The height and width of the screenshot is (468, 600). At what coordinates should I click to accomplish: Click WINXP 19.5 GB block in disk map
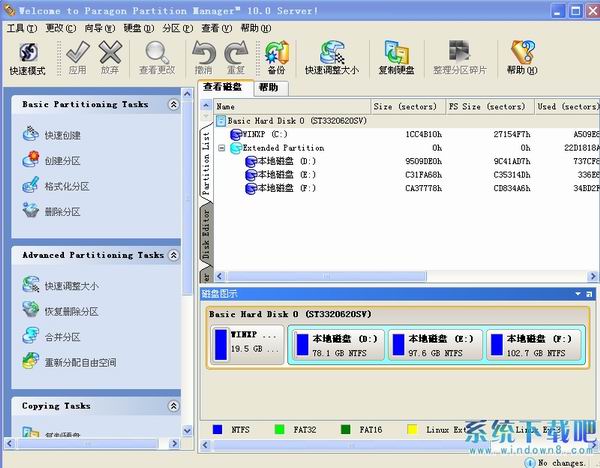click(x=248, y=344)
